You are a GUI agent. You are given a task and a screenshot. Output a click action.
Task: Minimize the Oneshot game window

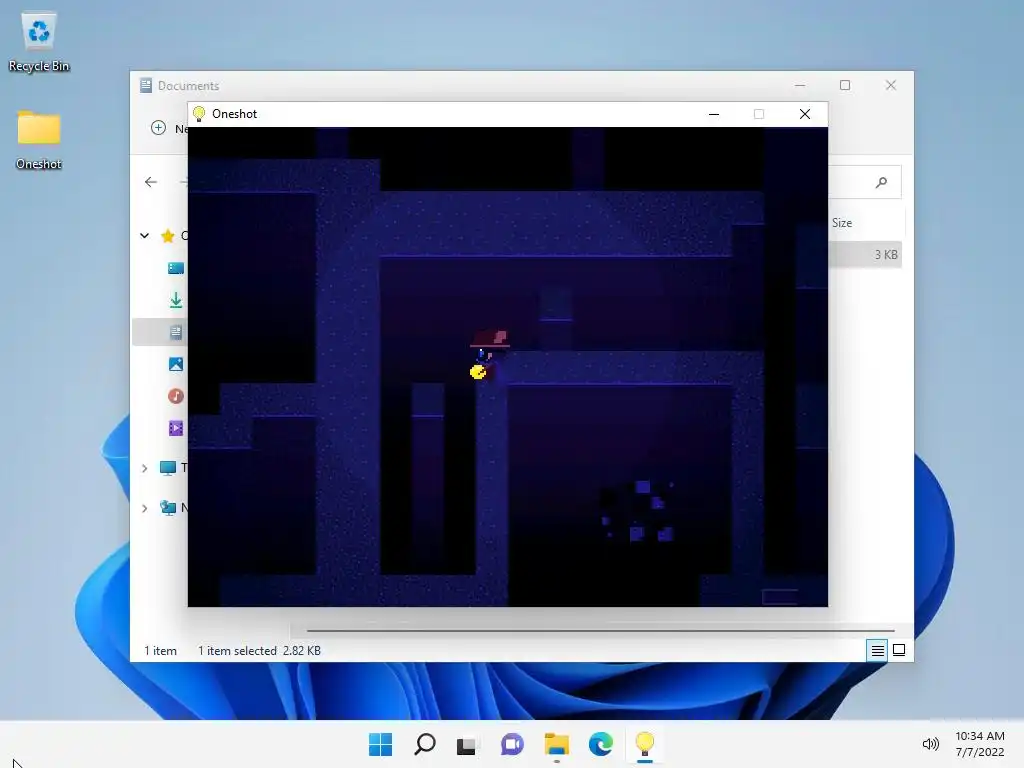714,114
